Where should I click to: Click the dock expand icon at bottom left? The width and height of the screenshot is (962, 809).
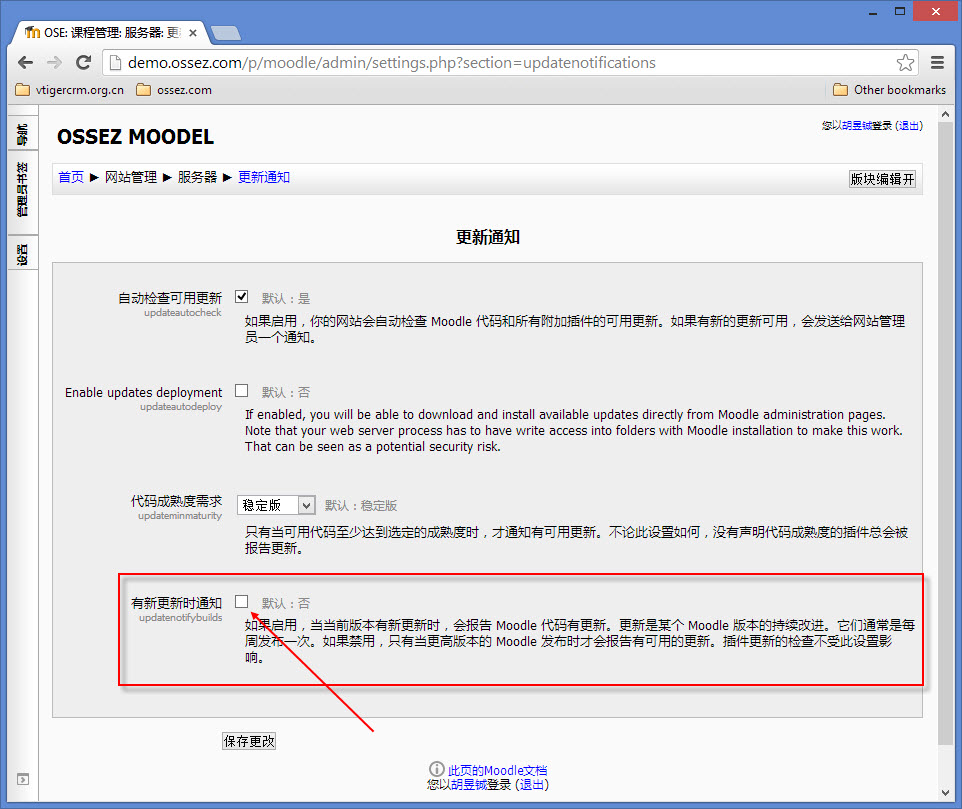coord(23,780)
